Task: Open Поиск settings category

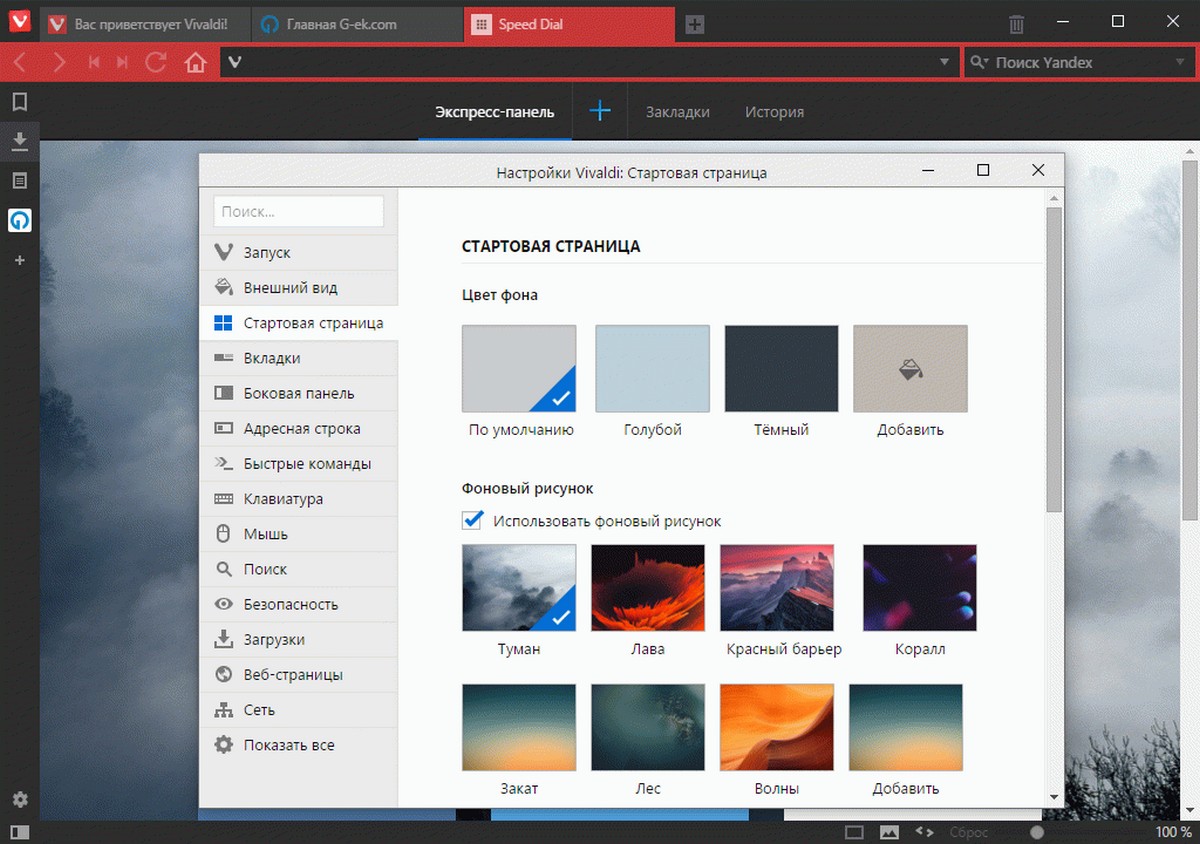Action: click(299, 569)
